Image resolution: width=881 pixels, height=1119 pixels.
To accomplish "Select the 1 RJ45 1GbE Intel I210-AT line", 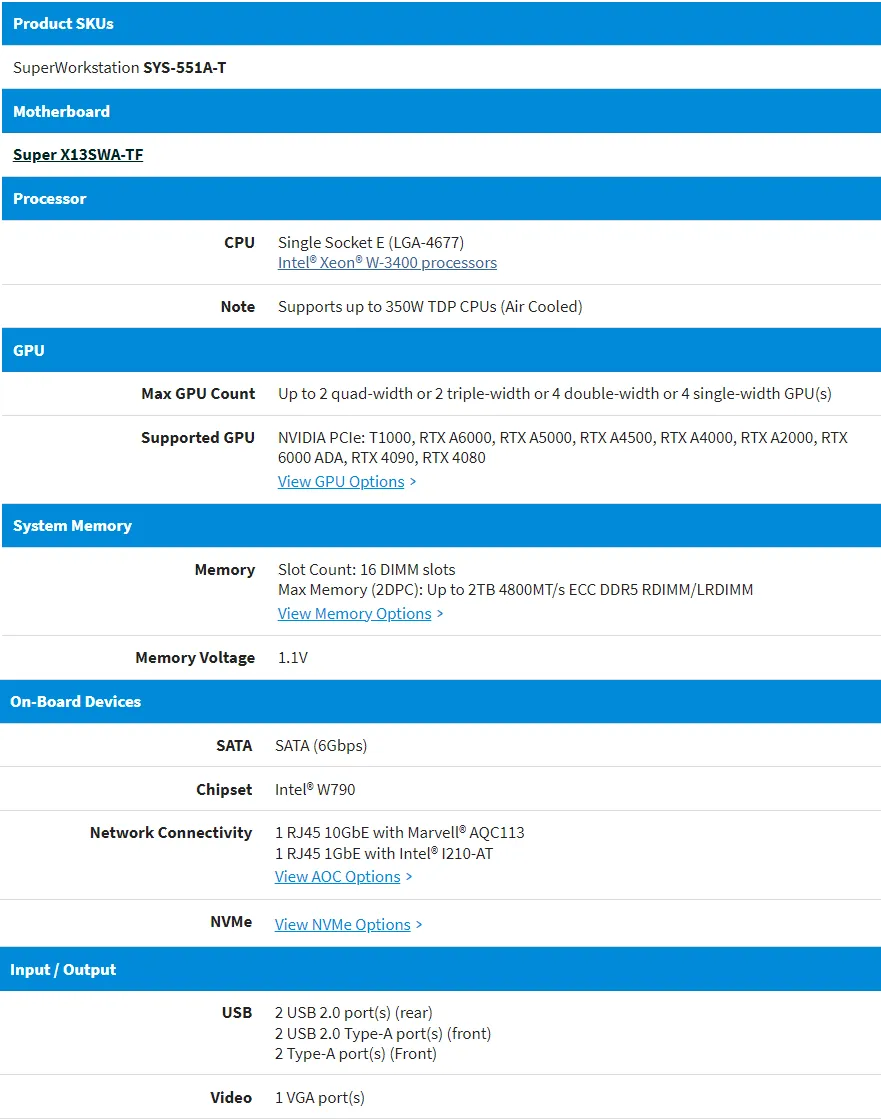I will 384,854.
